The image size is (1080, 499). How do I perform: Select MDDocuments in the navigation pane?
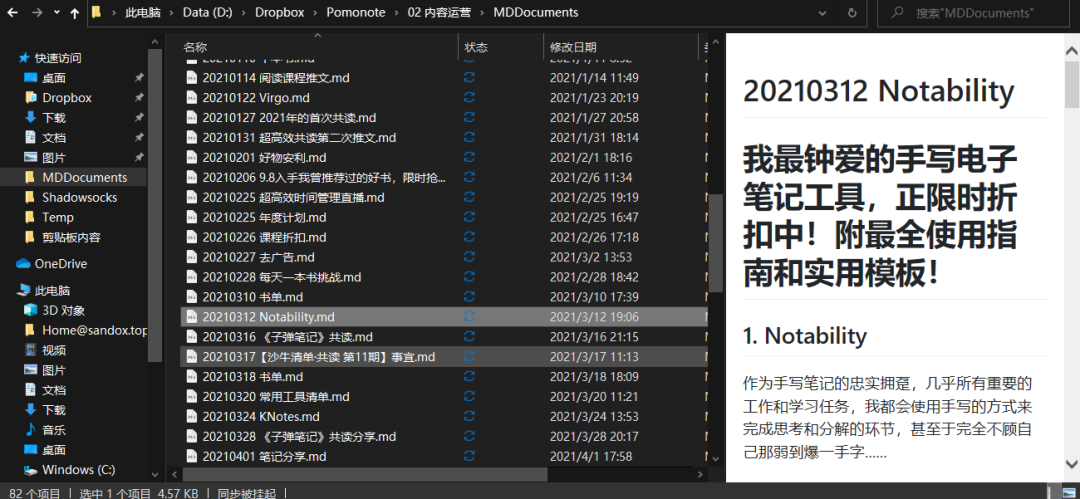(x=84, y=178)
